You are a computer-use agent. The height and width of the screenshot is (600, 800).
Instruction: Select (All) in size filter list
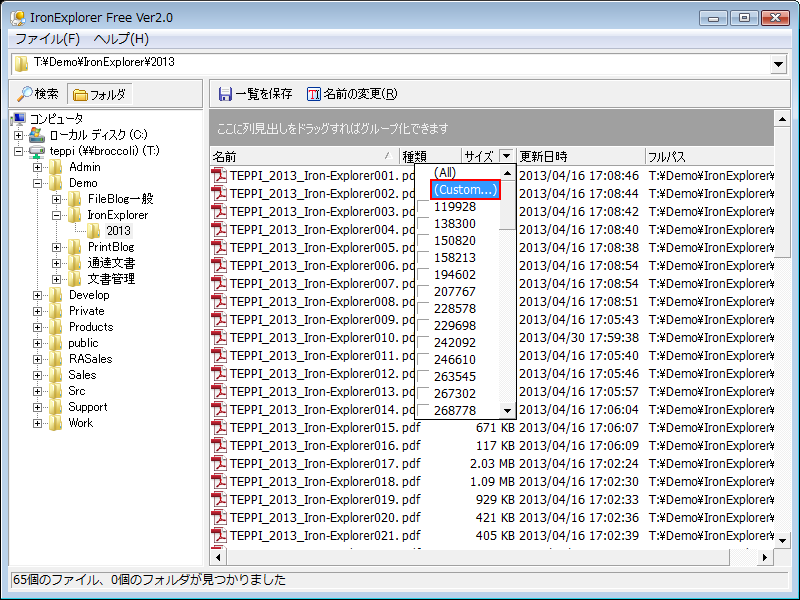pos(445,172)
